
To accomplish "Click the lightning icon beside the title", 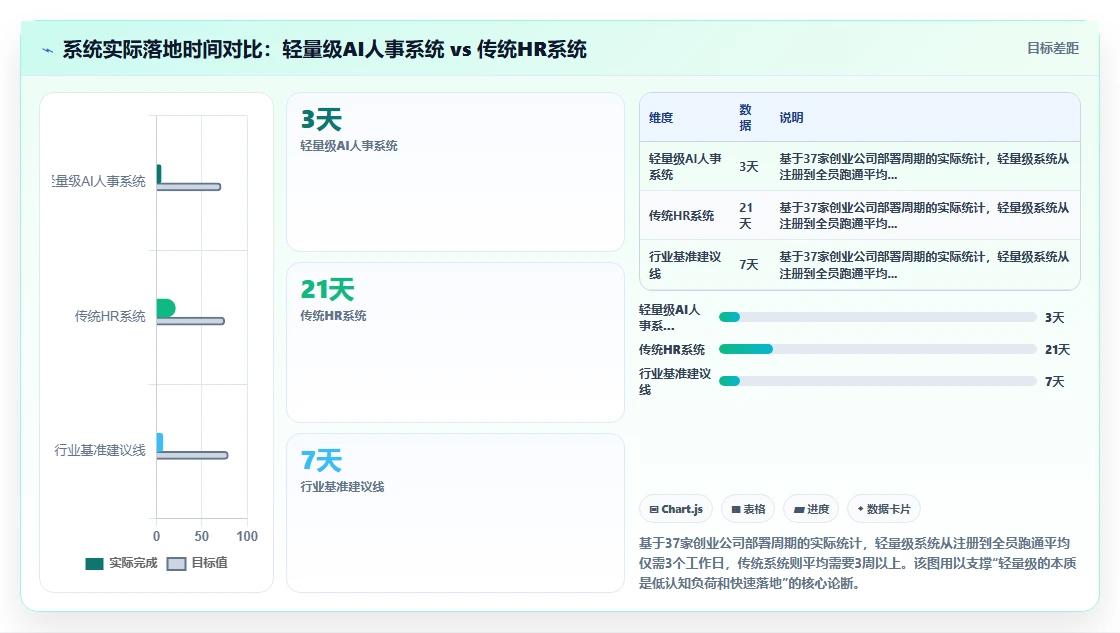I will (x=48, y=50).
